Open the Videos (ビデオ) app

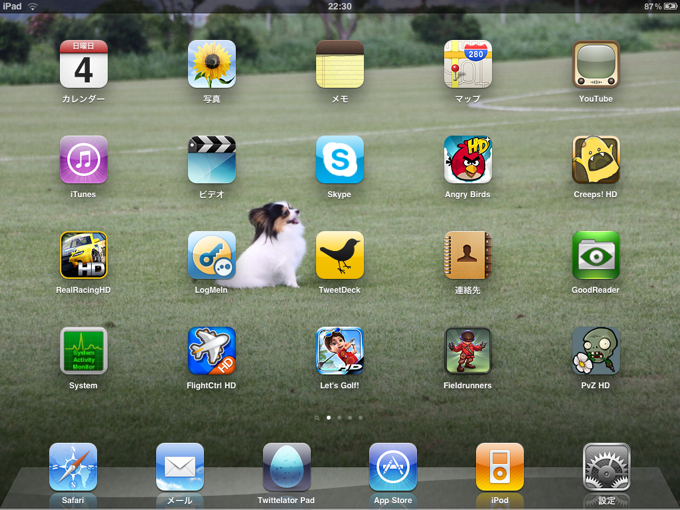[x=212, y=160]
